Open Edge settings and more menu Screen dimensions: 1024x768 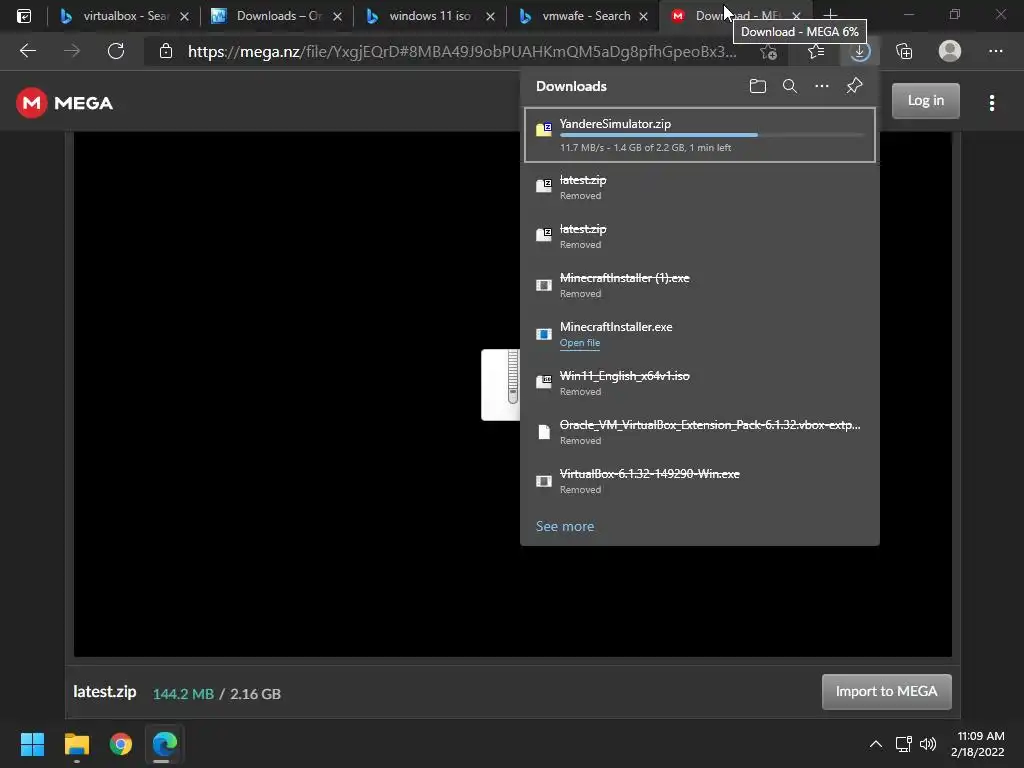point(995,51)
